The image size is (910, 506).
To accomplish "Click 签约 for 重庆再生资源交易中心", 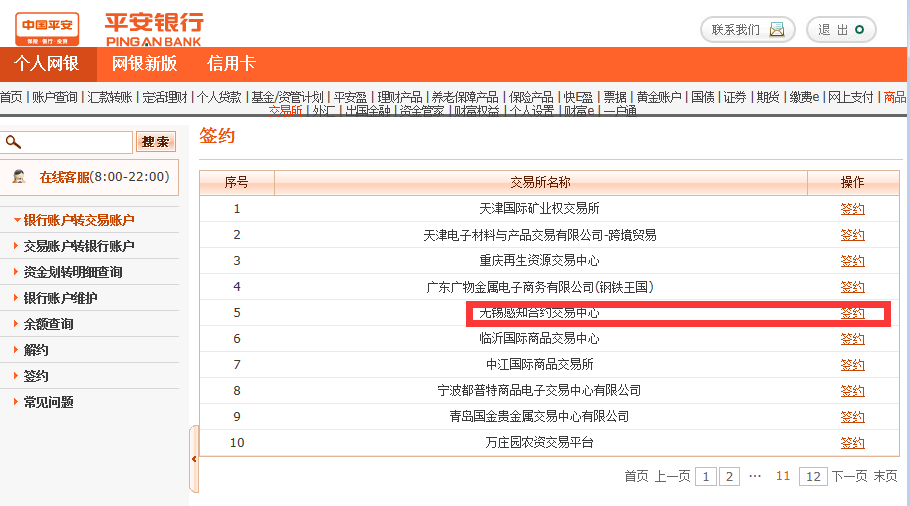I will [x=853, y=261].
